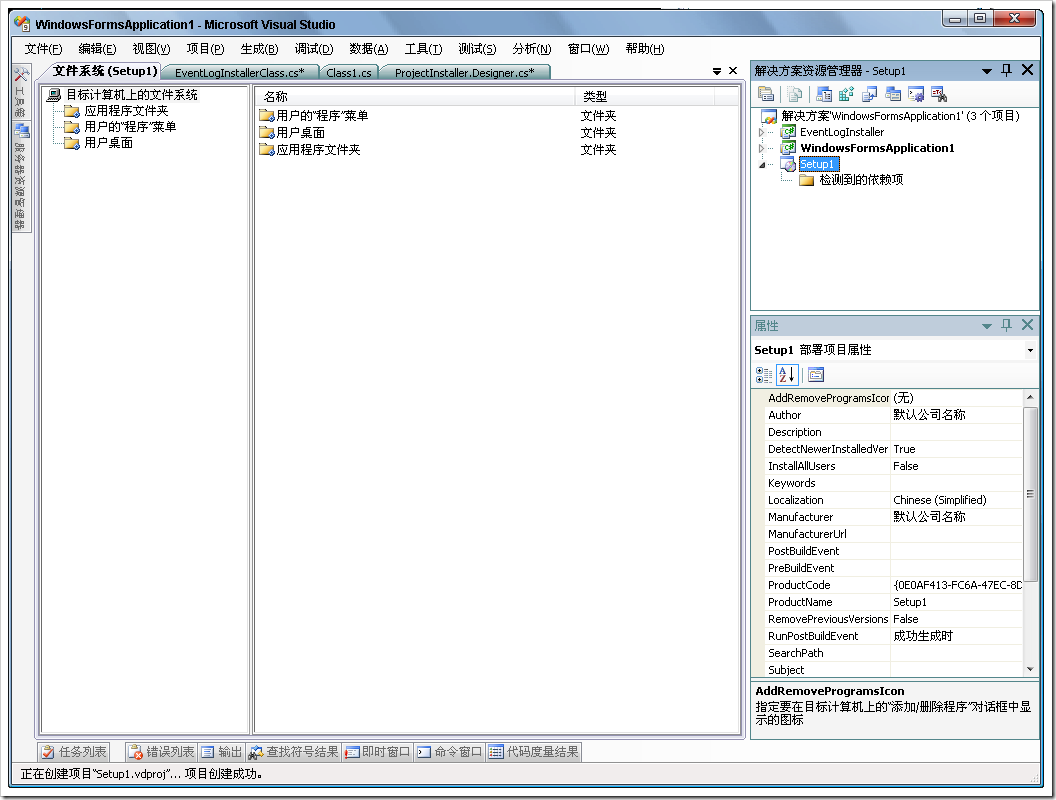Select the RemovePreviousVersions property row
1056x800 pixels.
click(x=894, y=619)
